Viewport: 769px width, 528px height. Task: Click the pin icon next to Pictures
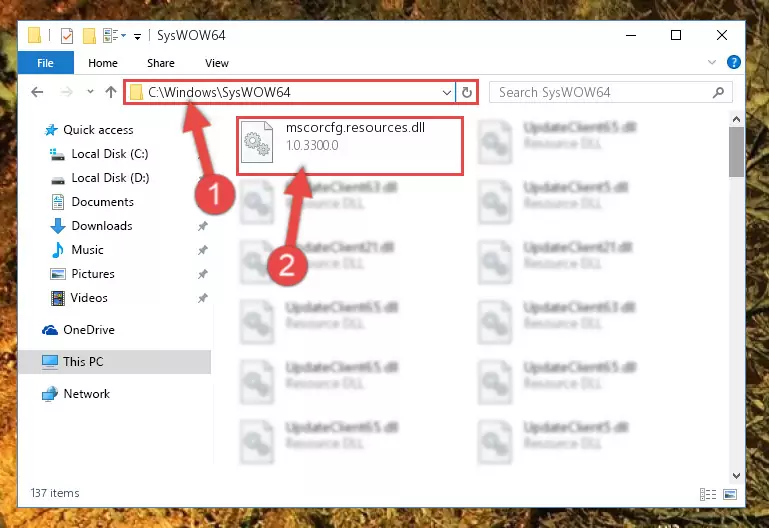coord(203,274)
